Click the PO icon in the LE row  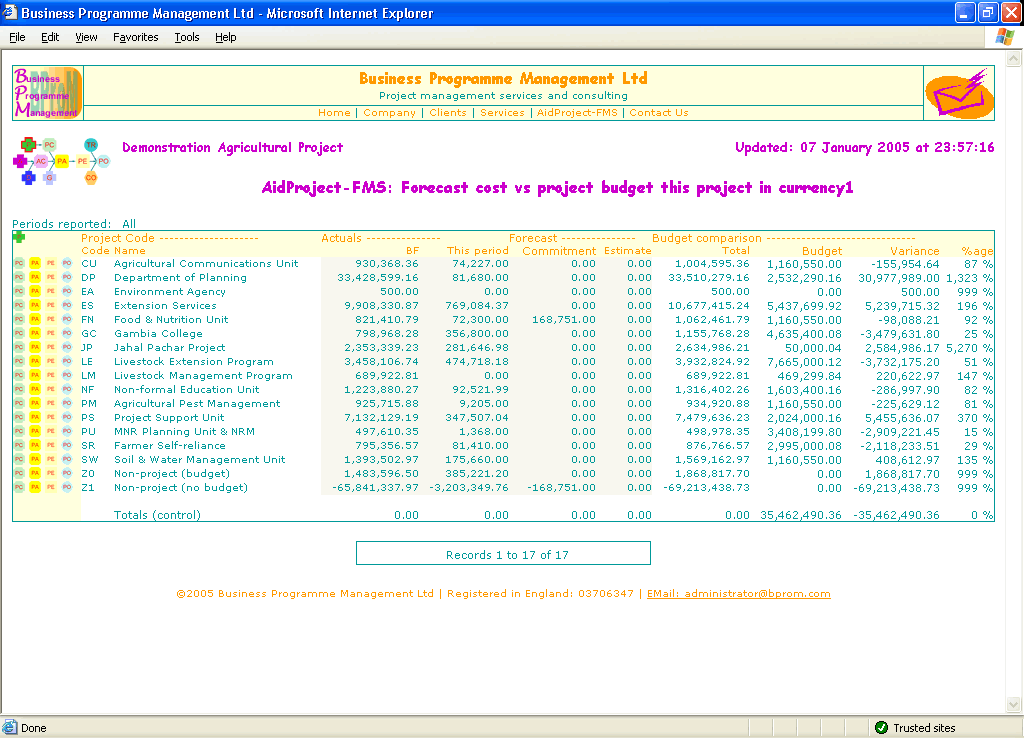67,361
